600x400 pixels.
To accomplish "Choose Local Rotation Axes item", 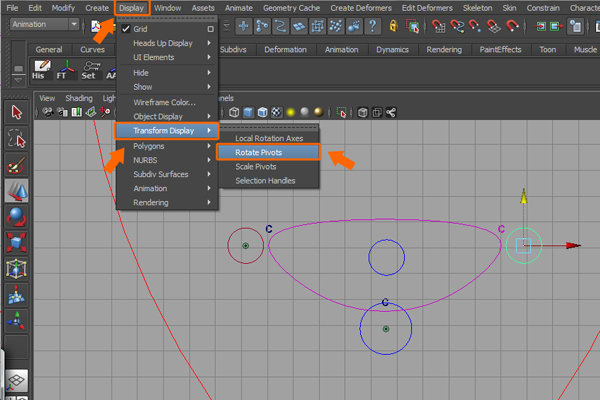I will pyautogui.click(x=269, y=138).
